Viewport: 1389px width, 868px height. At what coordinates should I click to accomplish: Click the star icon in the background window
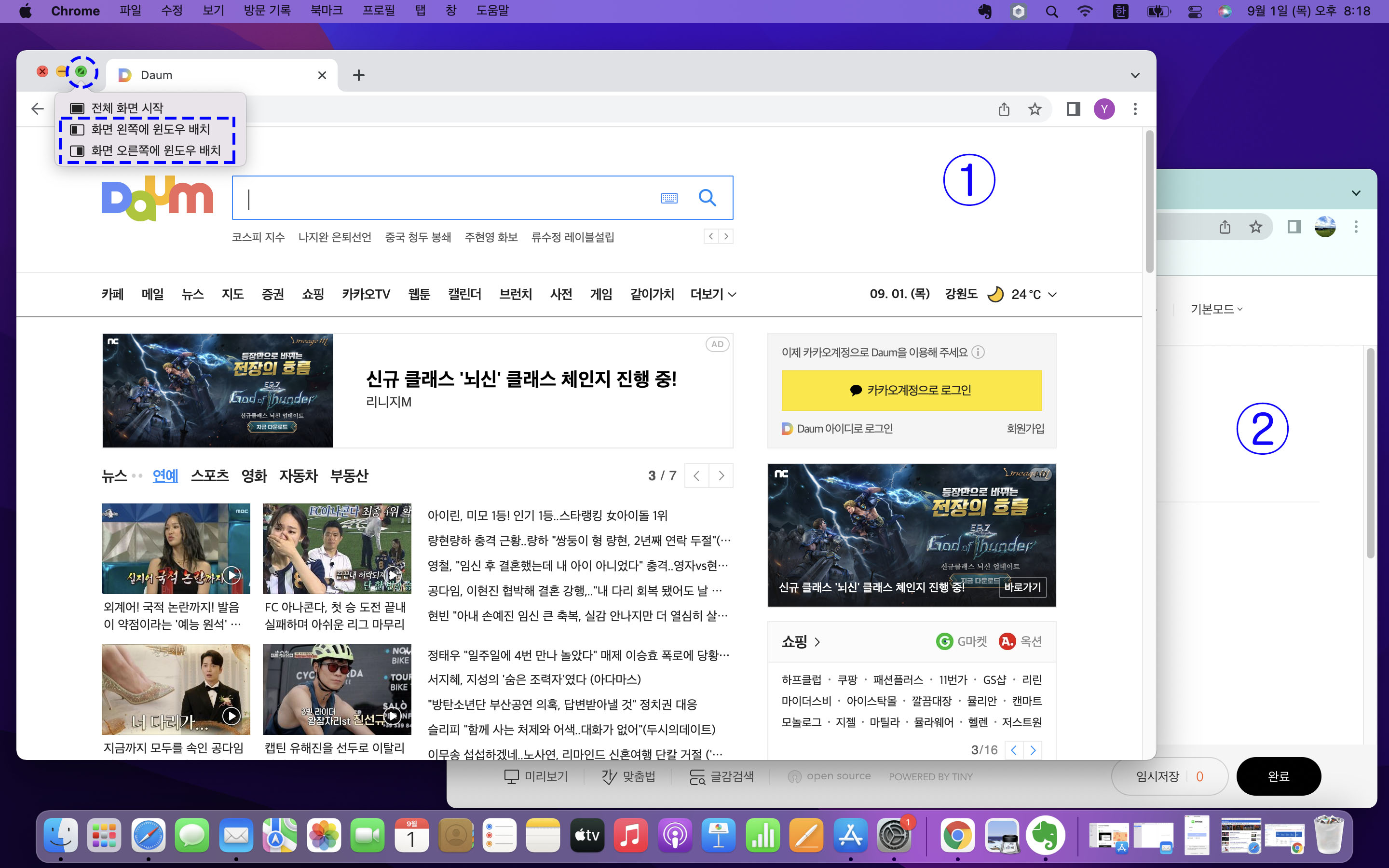click(x=1255, y=227)
